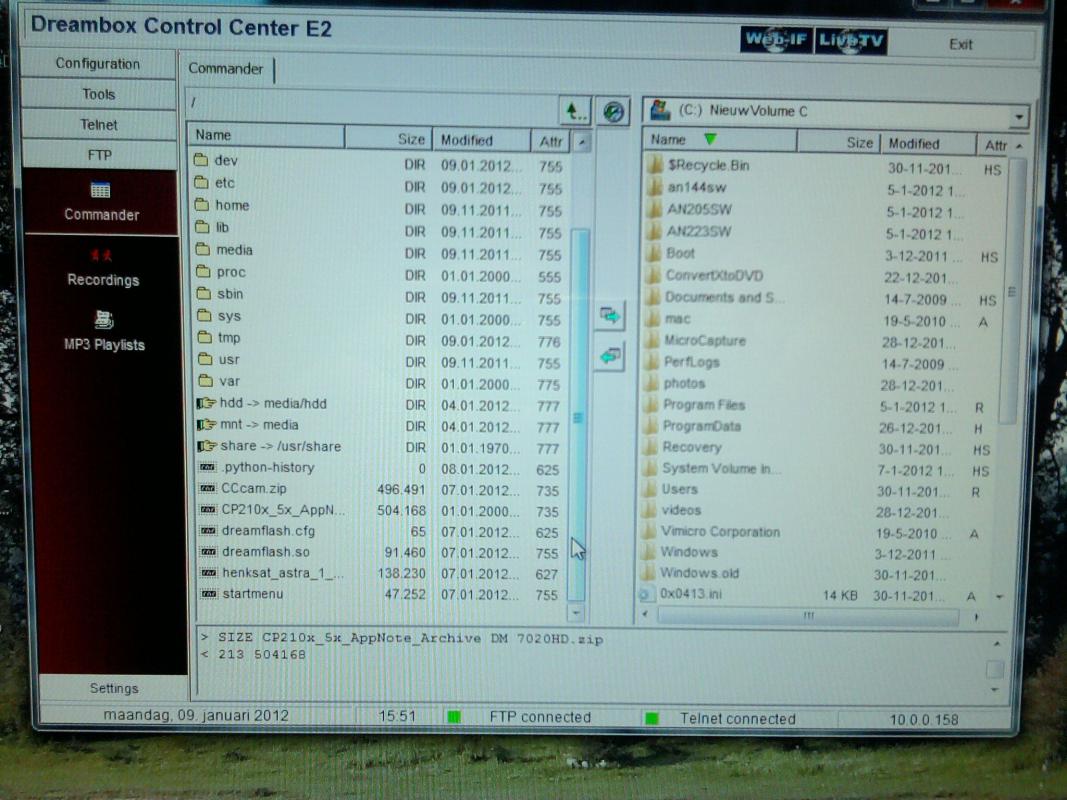Open MP3 Playlists section
Screen dimensions: 1067x800
103,331
